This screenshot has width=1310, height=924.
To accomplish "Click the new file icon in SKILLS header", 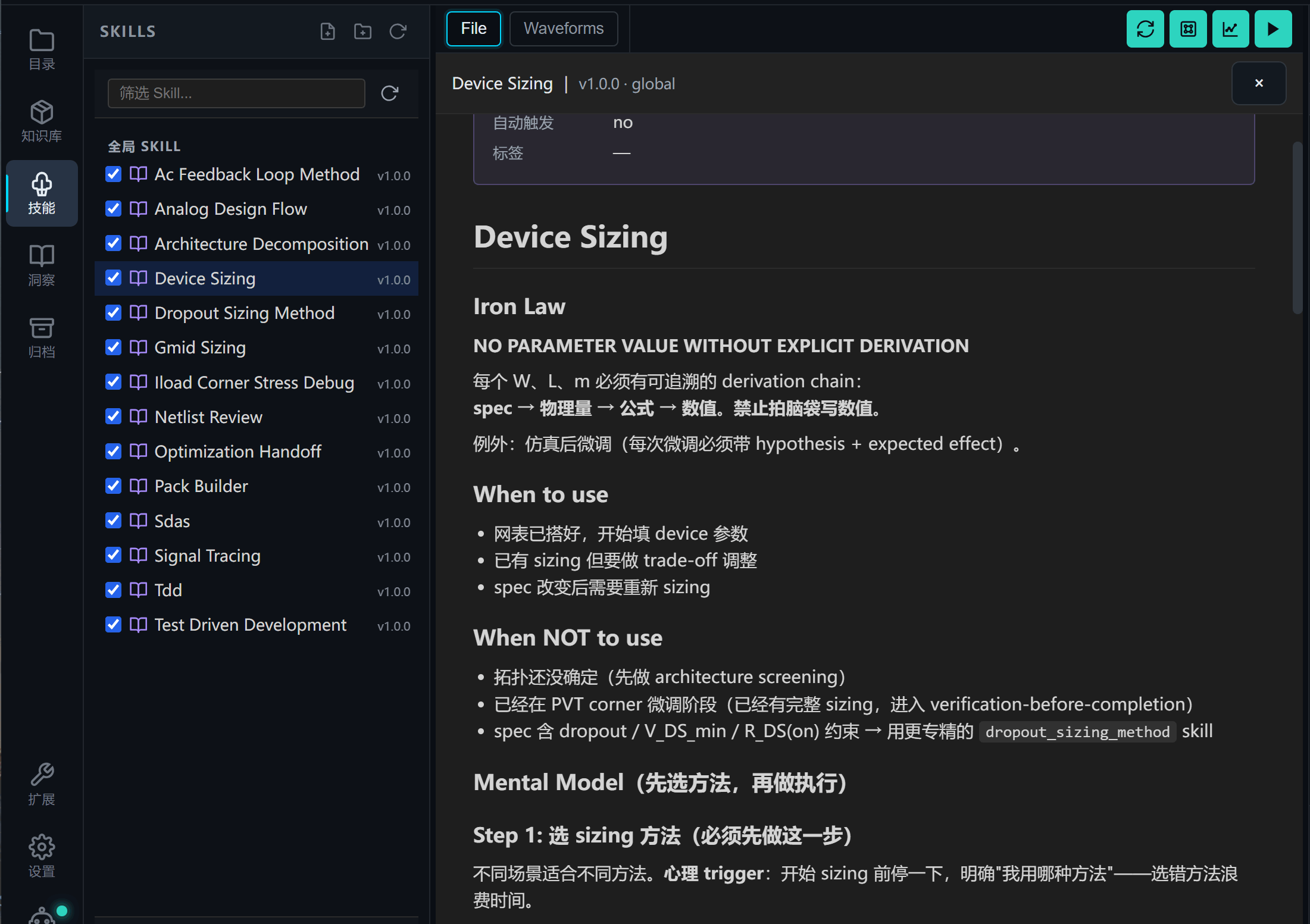I will [327, 31].
